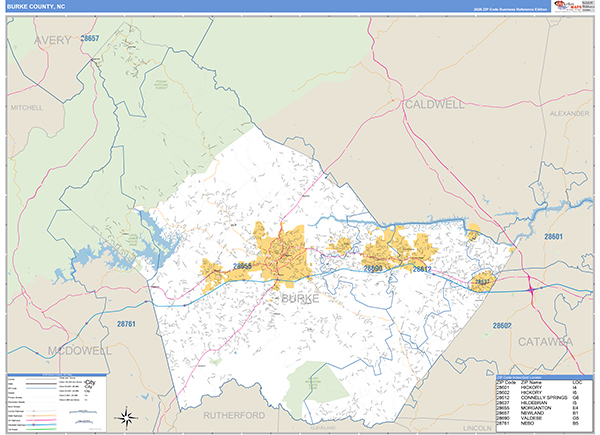The width and height of the screenshot is (600, 435).
Task: Click the 28690 ZIP label on the map
Action: (x=373, y=268)
